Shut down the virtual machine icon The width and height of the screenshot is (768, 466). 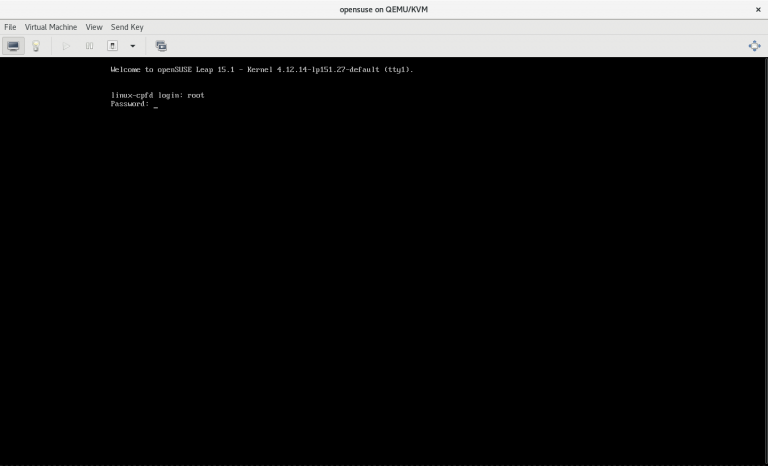tap(113, 46)
